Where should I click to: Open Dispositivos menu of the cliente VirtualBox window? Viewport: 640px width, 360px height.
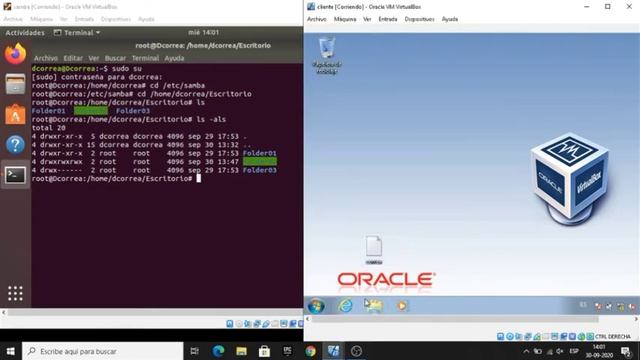point(420,19)
